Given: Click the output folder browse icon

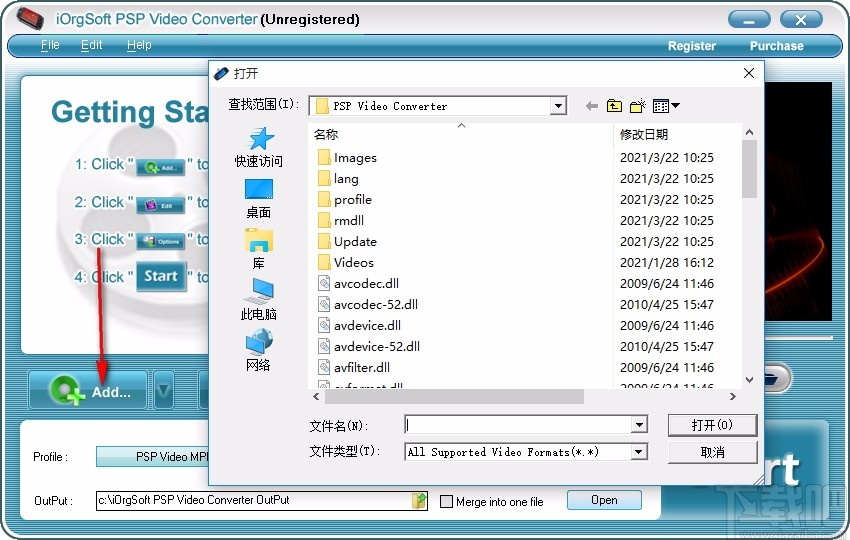Looking at the screenshot, I should click(419, 500).
